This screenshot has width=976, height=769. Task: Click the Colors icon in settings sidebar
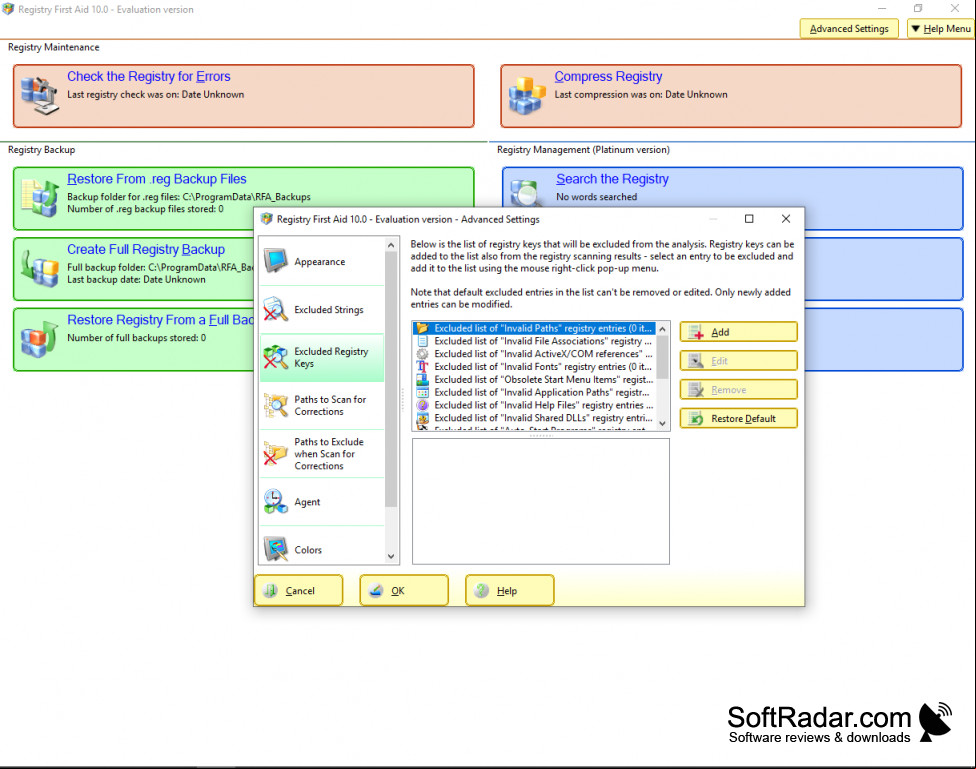pos(276,549)
